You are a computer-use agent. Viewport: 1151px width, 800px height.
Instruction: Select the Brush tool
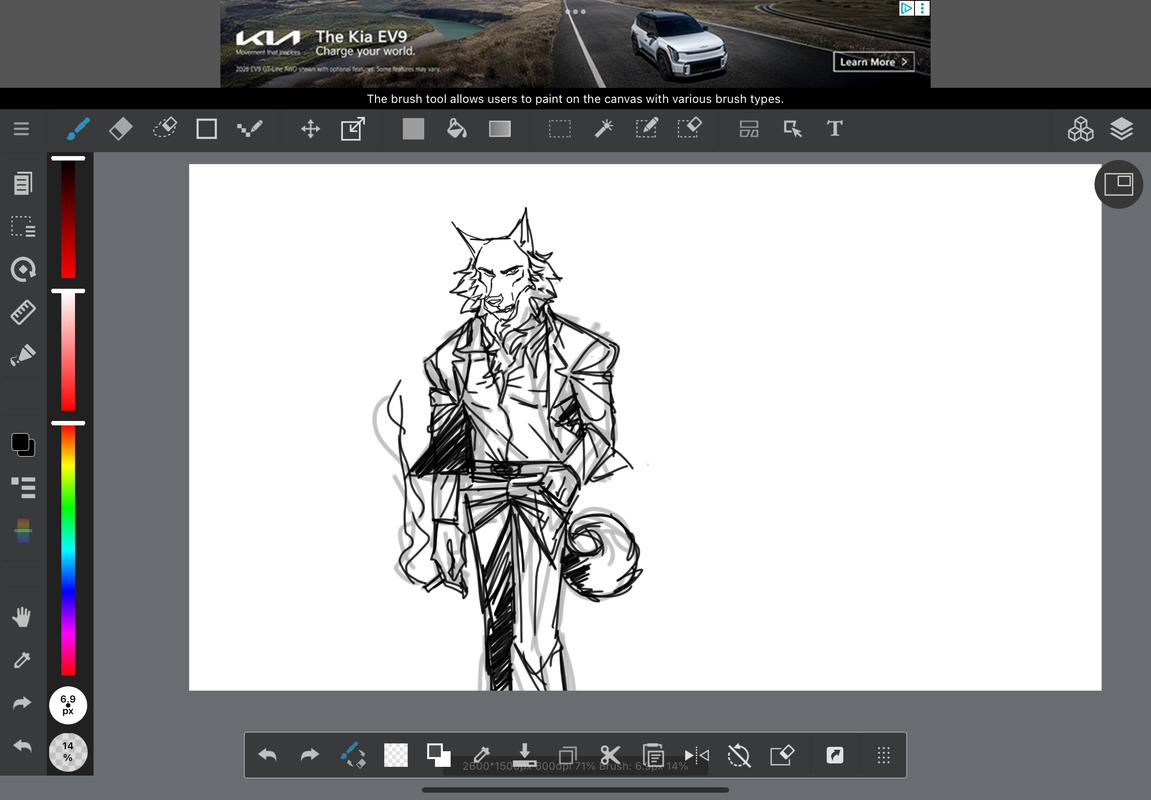tap(78, 129)
